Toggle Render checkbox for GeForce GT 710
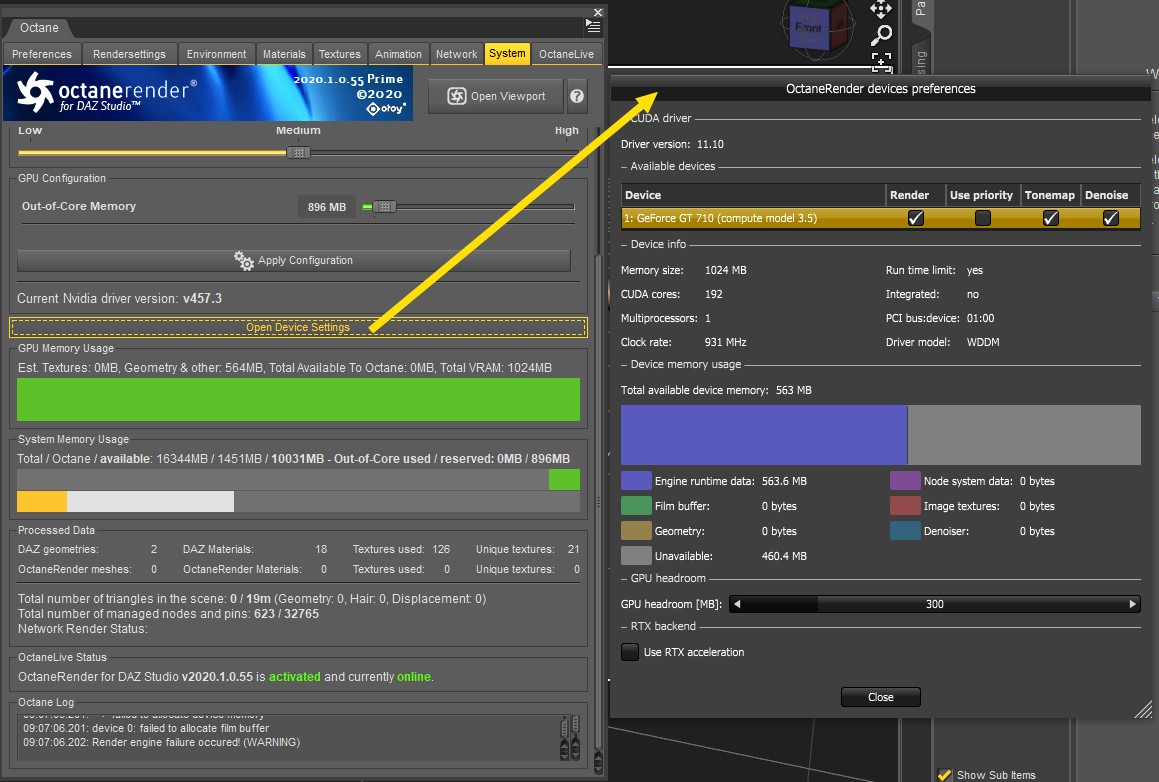The image size is (1159, 782). click(x=916, y=218)
